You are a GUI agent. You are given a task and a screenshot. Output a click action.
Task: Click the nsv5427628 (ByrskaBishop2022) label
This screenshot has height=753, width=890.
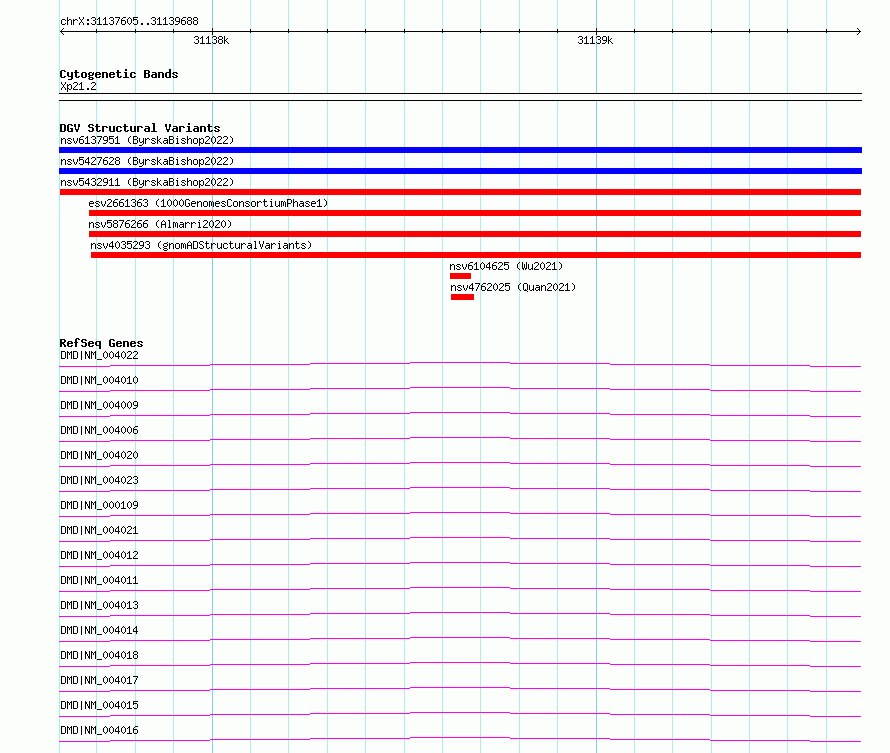point(147,161)
